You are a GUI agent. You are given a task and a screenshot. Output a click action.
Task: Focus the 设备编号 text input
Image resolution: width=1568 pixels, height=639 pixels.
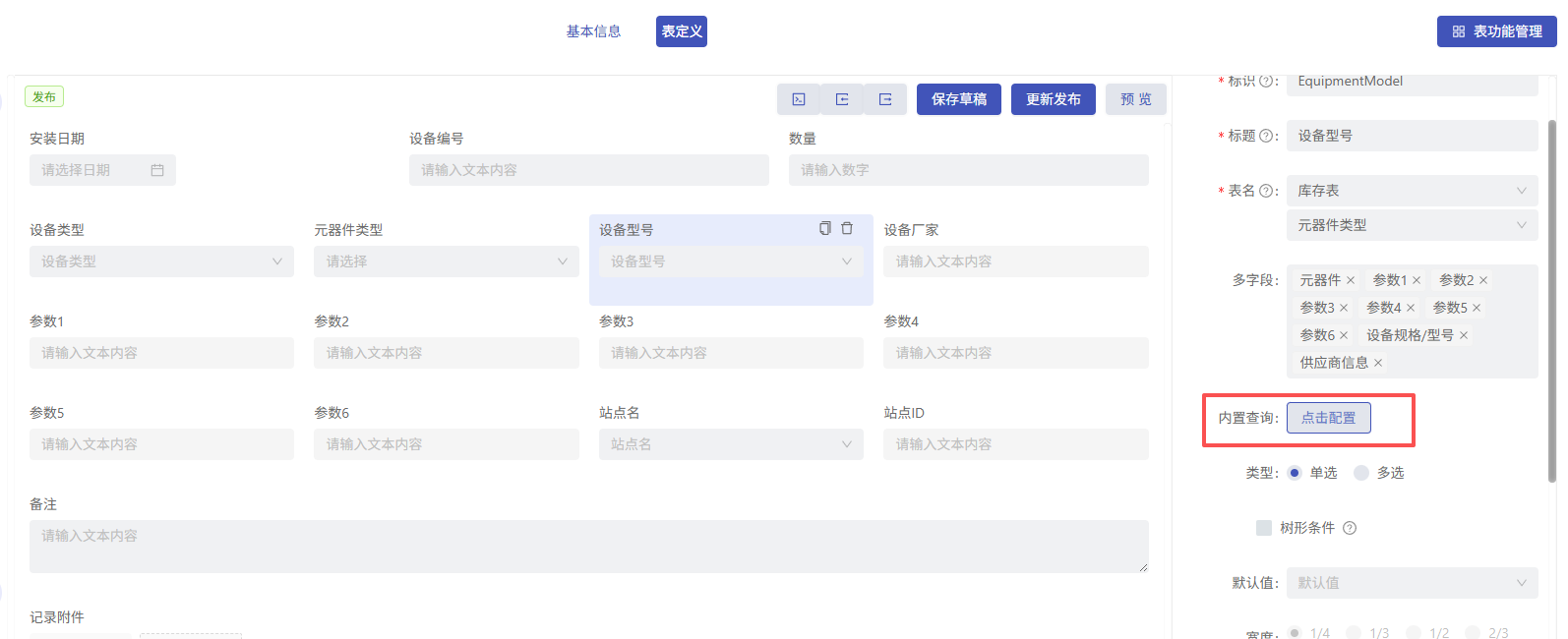(x=589, y=170)
